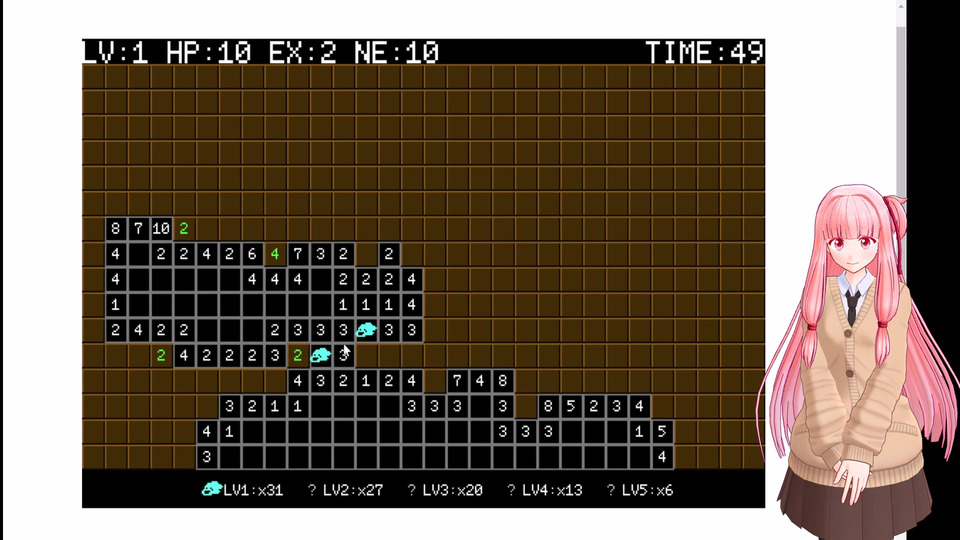Click the cyan monster left of the 3 3 cells
Image resolution: width=960 pixels, height=540 pixels.
click(x=366, y=330)
